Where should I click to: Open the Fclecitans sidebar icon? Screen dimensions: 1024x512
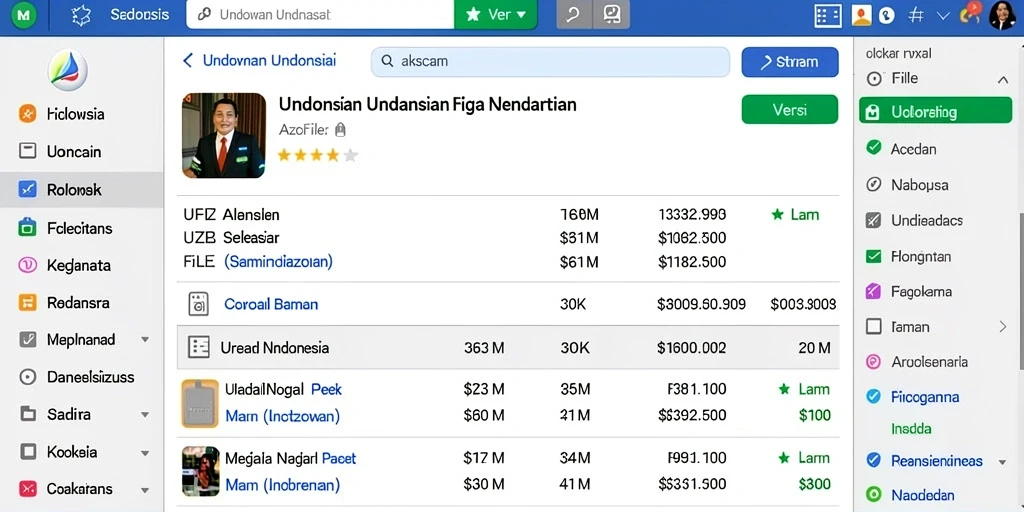click(27, 228)
